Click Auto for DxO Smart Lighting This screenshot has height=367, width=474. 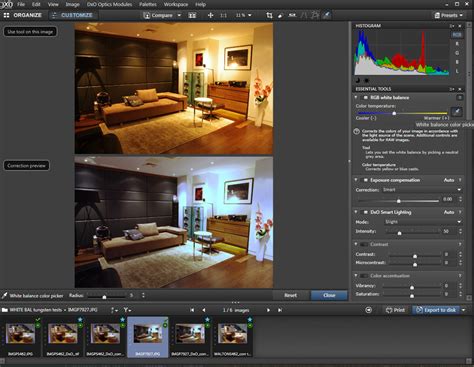(449, 212)
